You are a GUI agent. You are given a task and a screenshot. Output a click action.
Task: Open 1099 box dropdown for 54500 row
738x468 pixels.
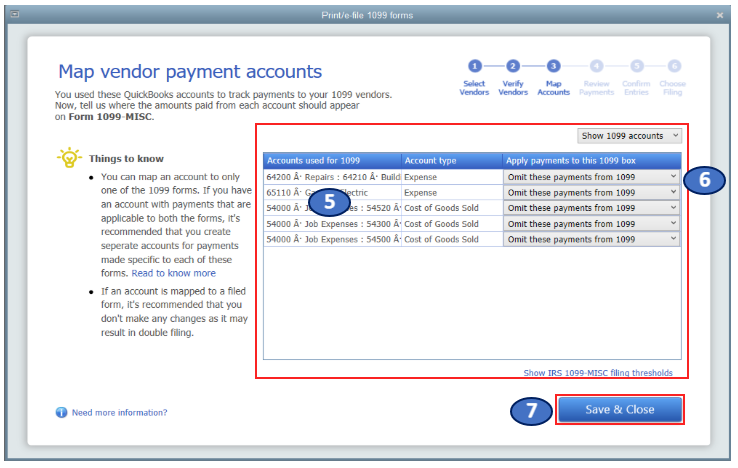pos(592,239)
